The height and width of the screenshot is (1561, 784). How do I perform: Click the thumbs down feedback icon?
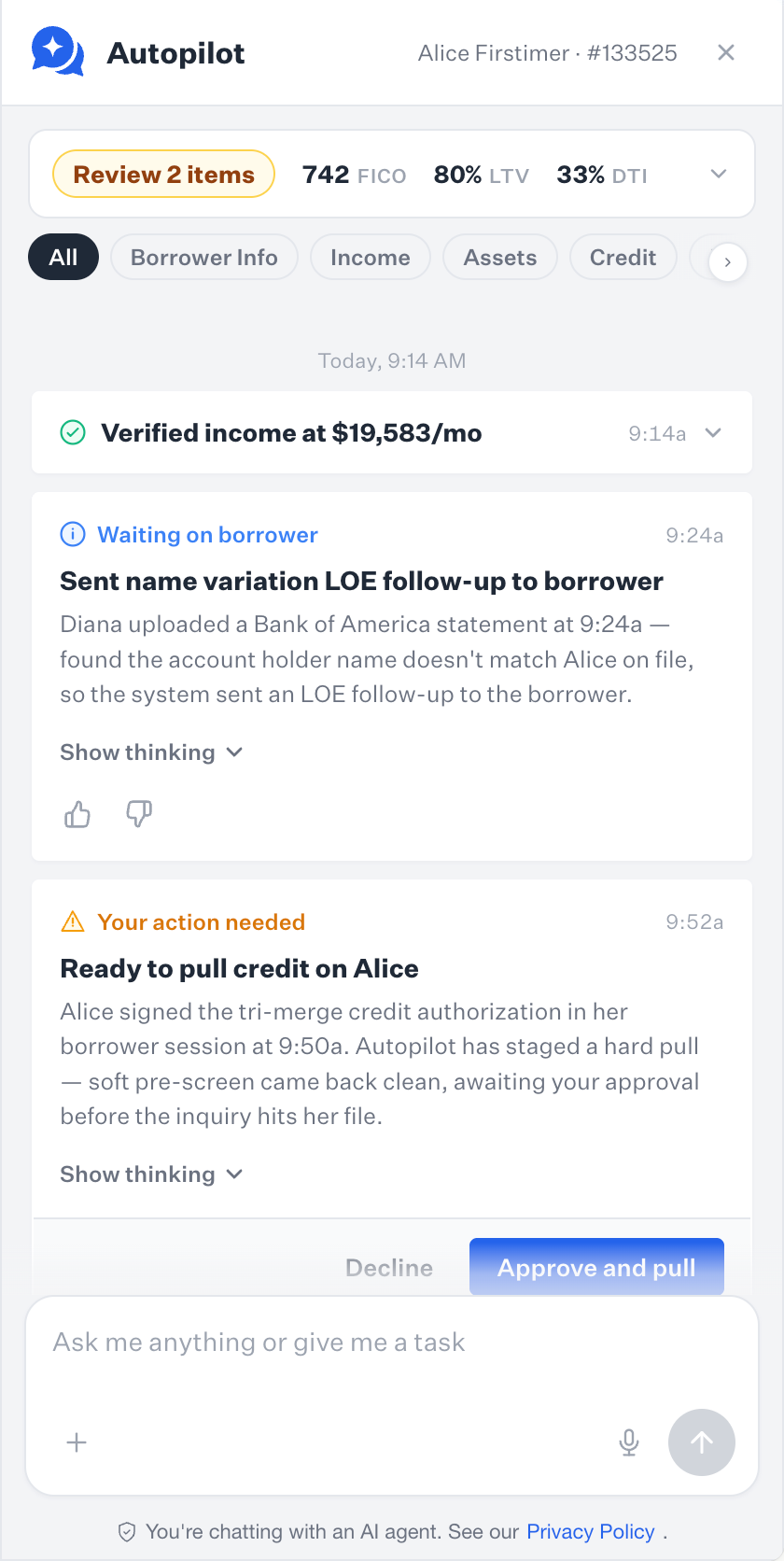139,814
